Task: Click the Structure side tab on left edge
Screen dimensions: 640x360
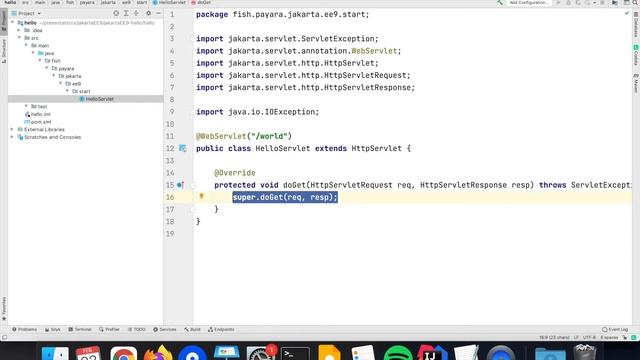Action: tap(4, 51)
